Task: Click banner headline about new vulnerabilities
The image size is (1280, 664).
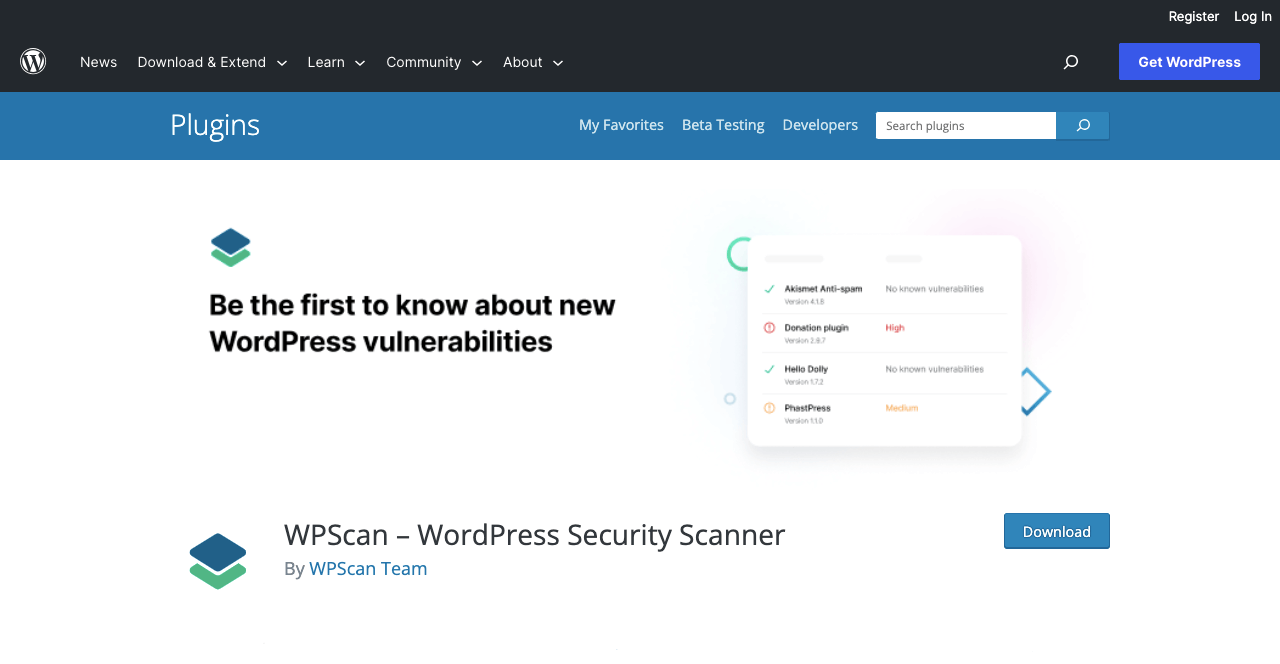Action: (412, 323)
